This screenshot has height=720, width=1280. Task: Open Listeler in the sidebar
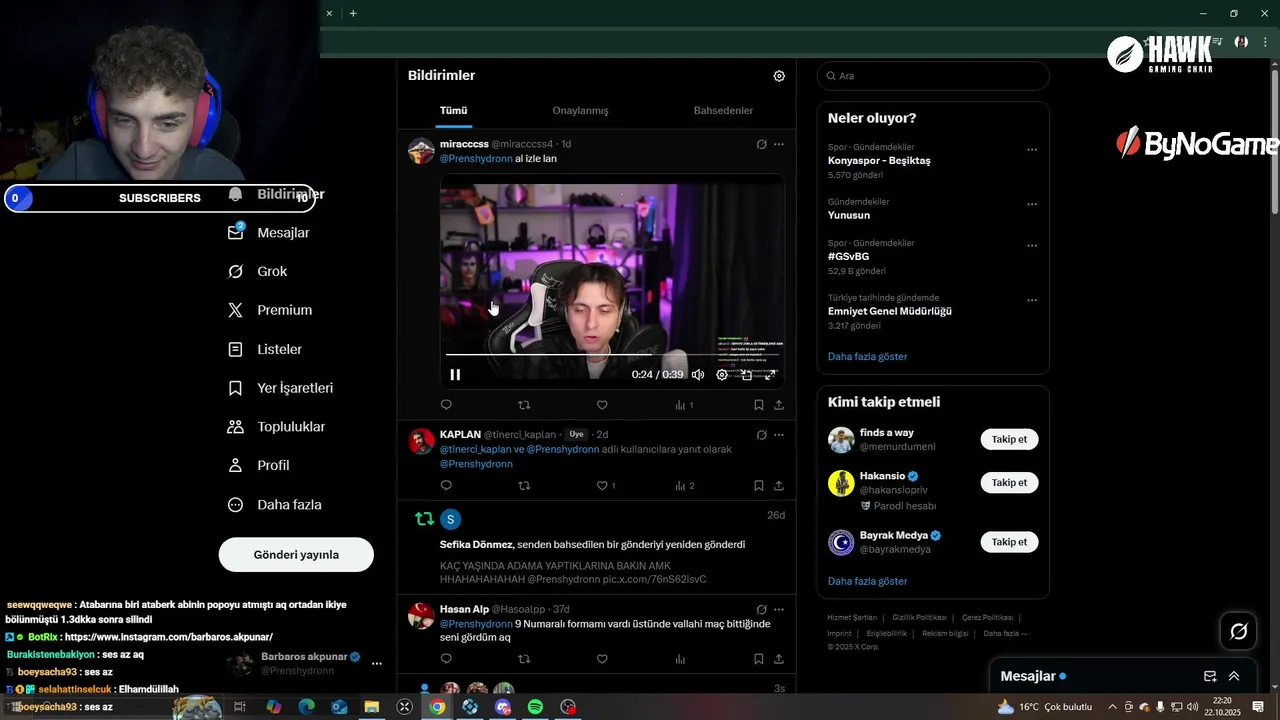(264, 349)
